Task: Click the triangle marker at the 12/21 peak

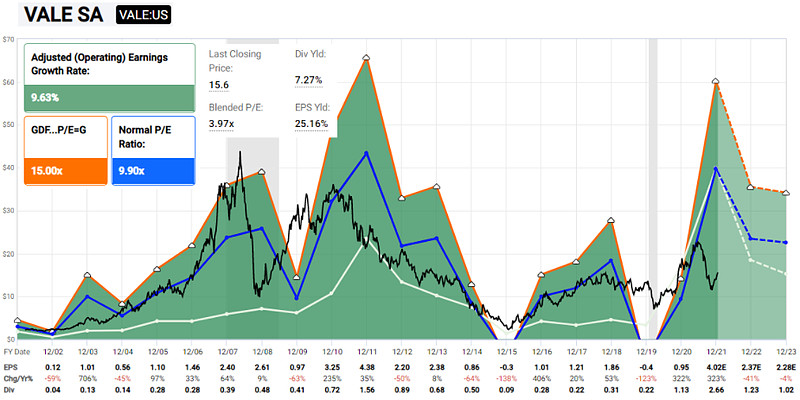Action: point(716,80)
